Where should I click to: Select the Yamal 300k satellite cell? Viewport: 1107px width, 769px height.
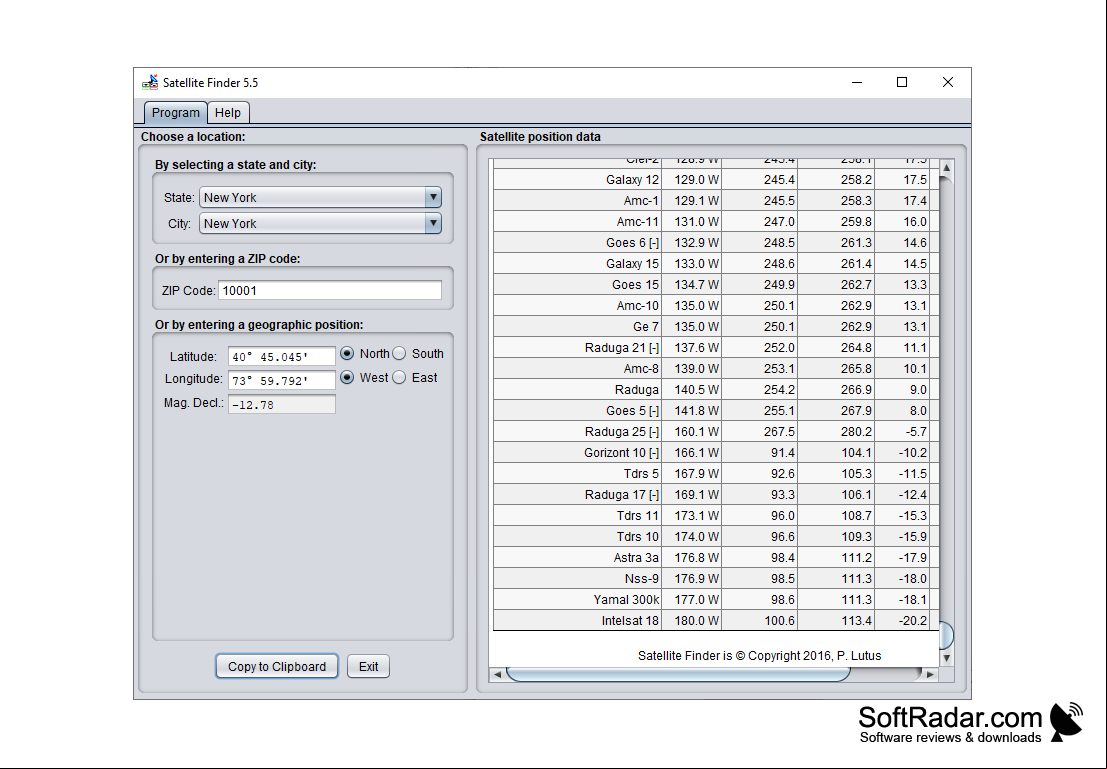click(x=578, y=600)
